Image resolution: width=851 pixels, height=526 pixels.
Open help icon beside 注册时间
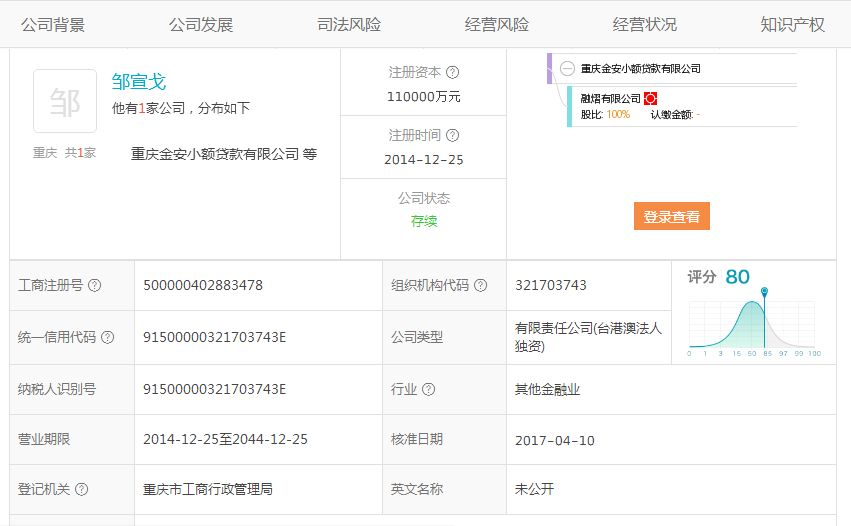pyautogui.click(x=453, y=135)
